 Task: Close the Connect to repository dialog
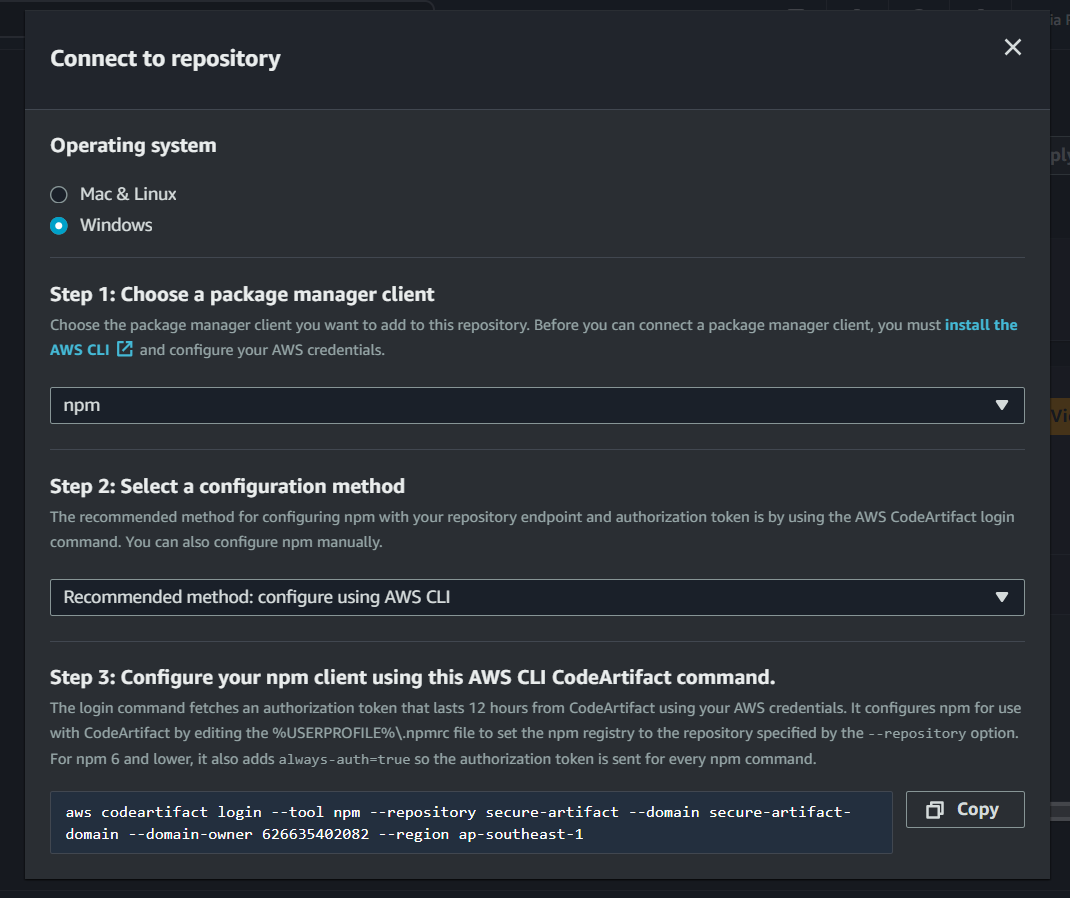tap(1013, 47)
